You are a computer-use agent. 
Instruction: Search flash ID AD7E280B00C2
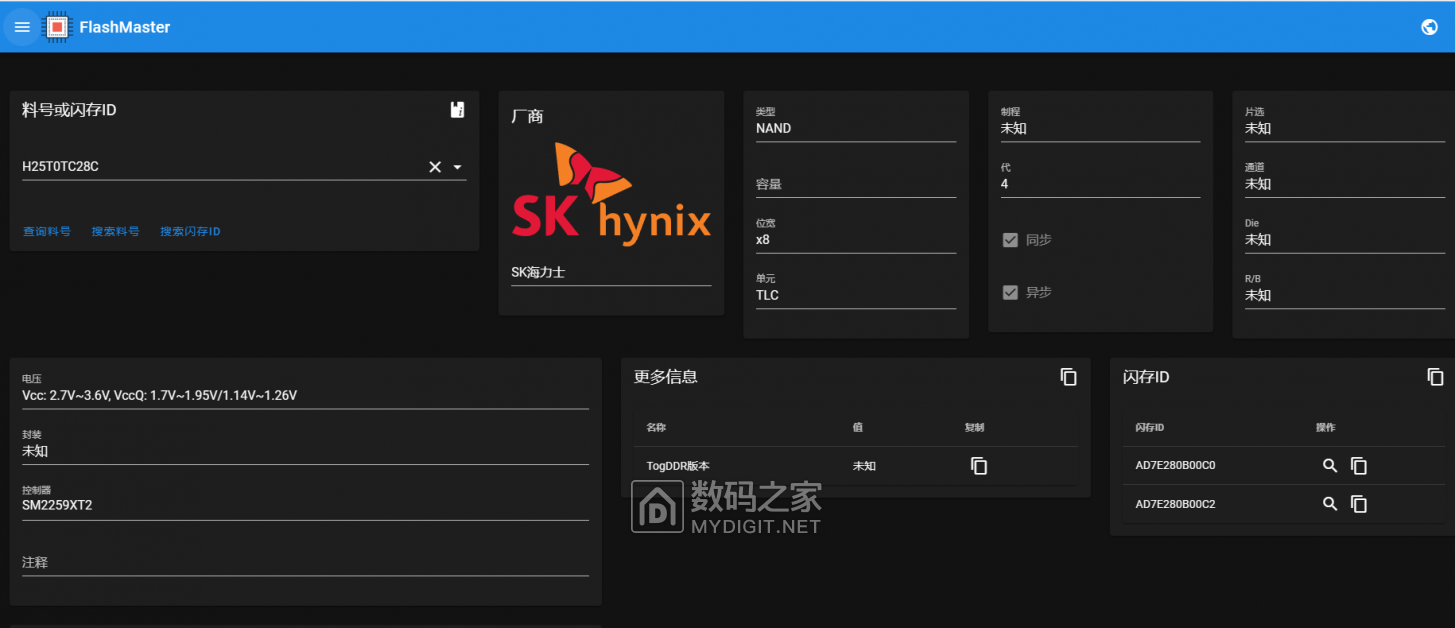pyautogui.click(x=1330, y=504)
